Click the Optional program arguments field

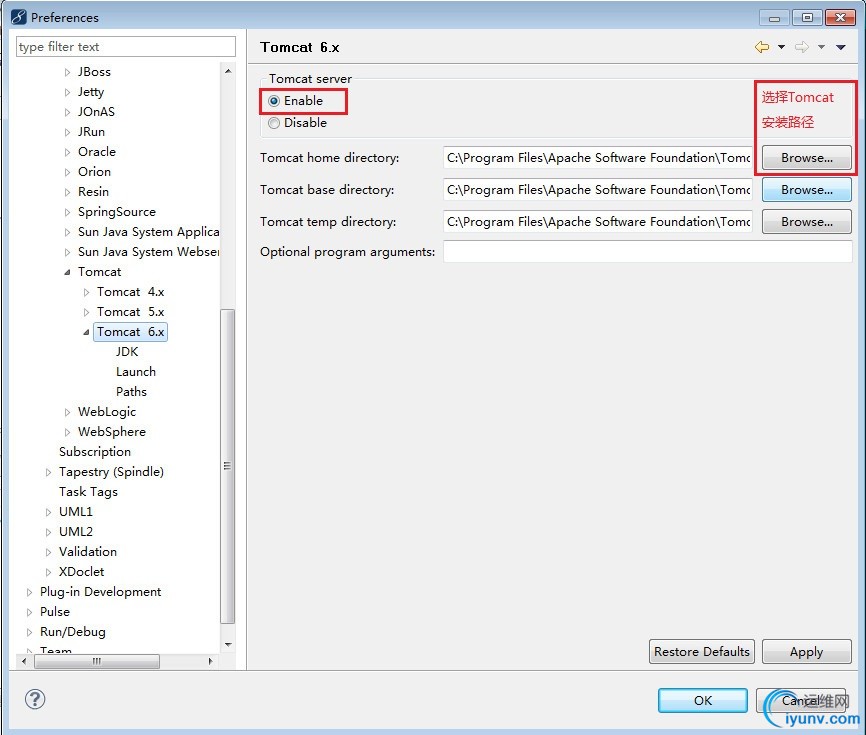(x=647, y=252)
